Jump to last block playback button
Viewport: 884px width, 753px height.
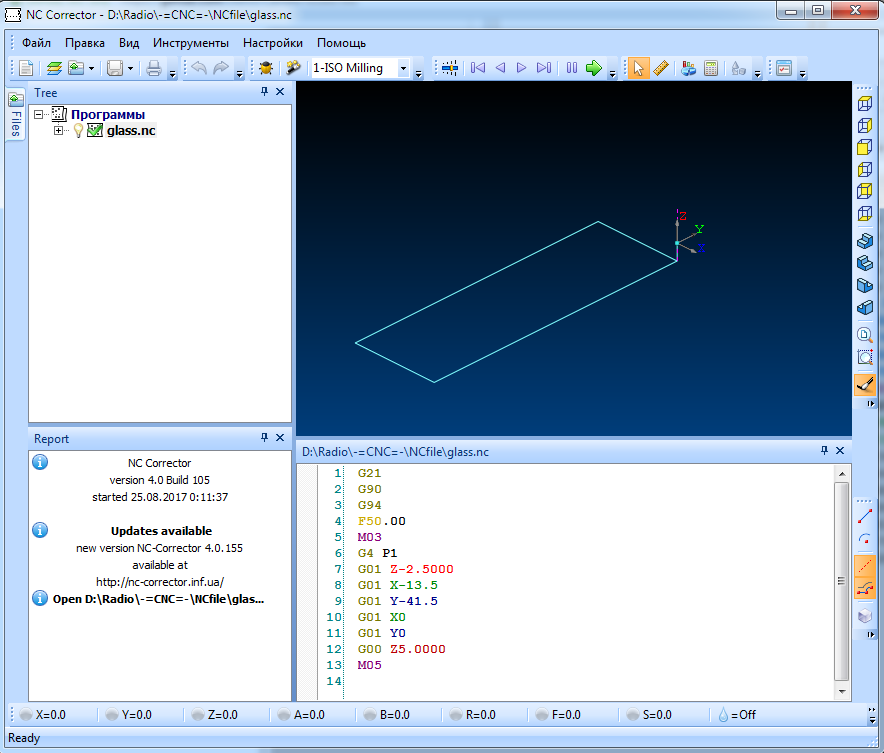point(544,68)
